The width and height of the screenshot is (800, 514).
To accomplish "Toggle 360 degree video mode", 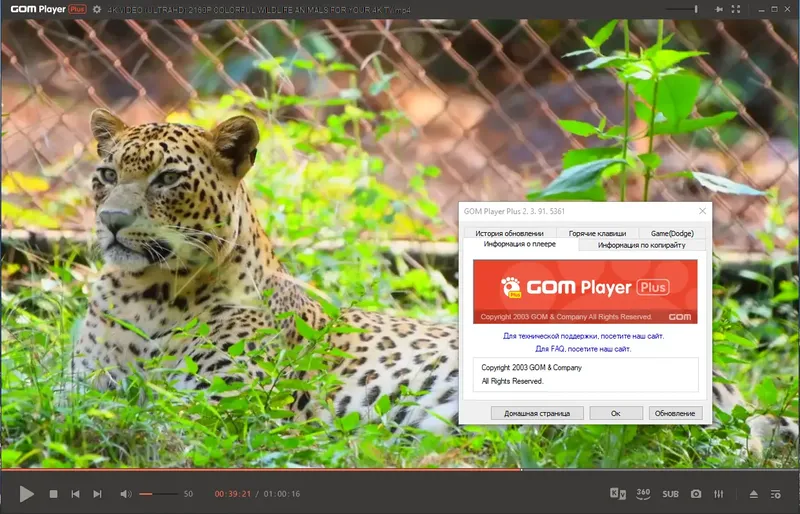I will point(643,494).
